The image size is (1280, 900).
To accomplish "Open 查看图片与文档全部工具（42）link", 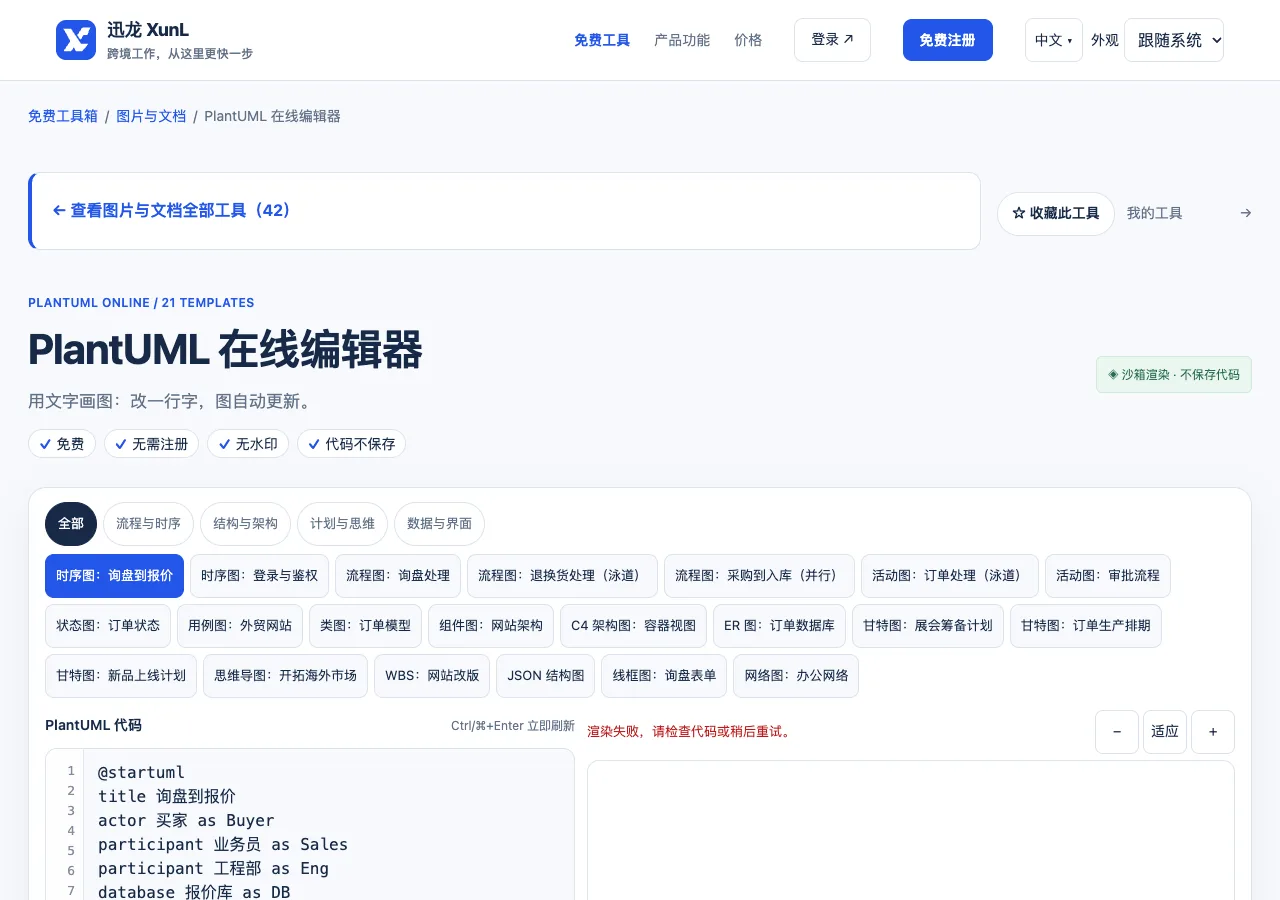I will (x=171, y=211).
